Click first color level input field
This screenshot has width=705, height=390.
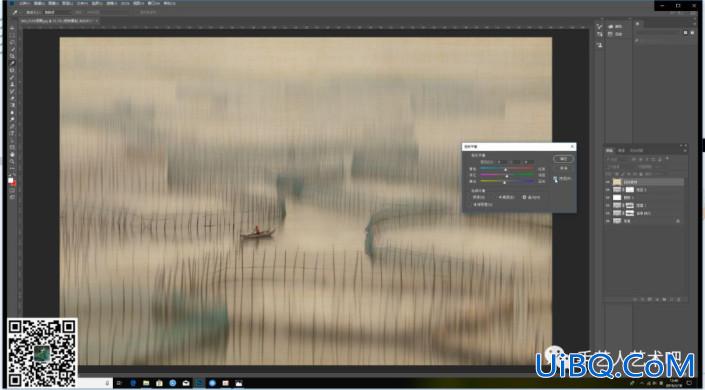point(503,162)
